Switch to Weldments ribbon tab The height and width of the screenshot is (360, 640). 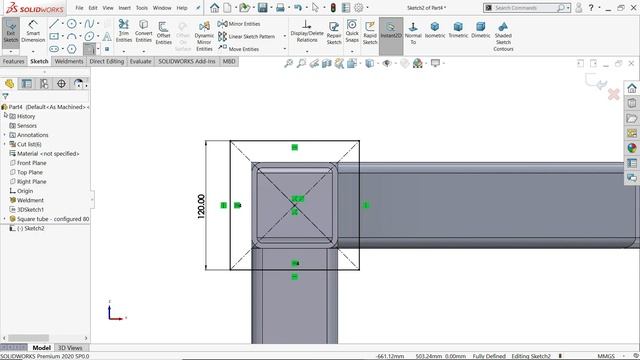coord(69,61)
